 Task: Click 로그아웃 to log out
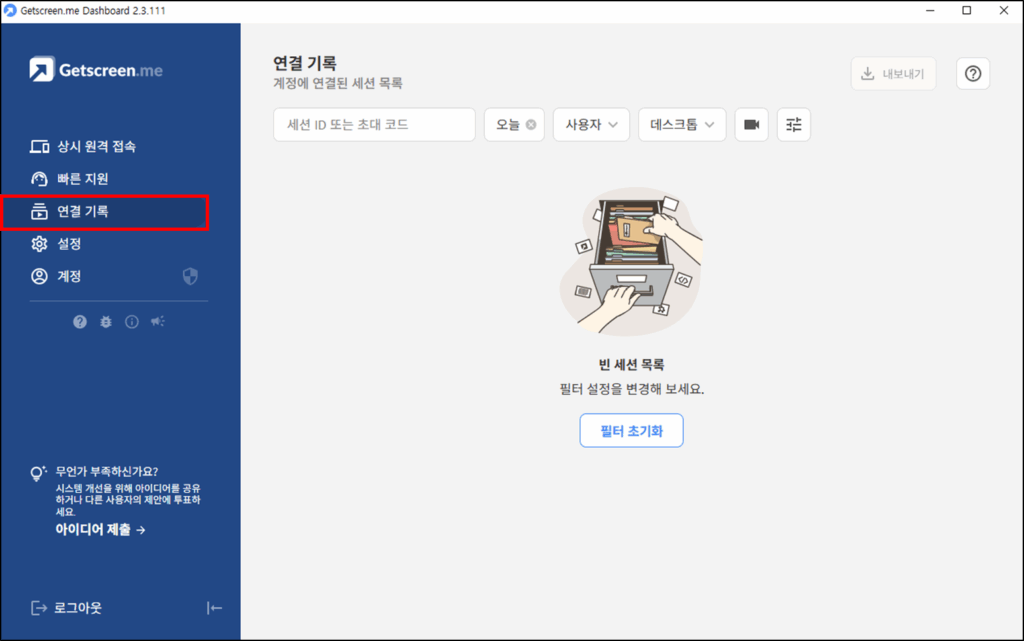point(67,608)
